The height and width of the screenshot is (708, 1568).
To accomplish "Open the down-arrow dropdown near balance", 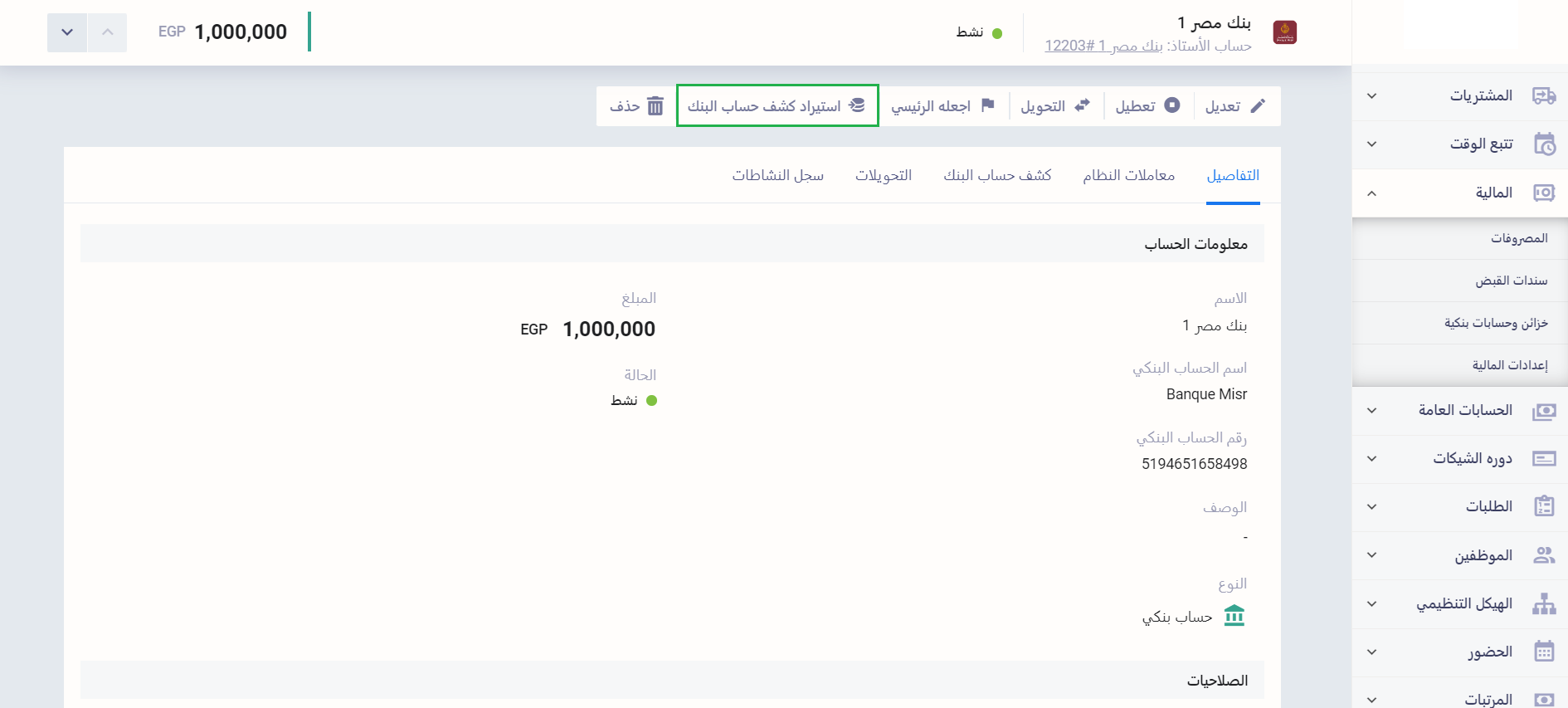I will (x=67, y=32).
